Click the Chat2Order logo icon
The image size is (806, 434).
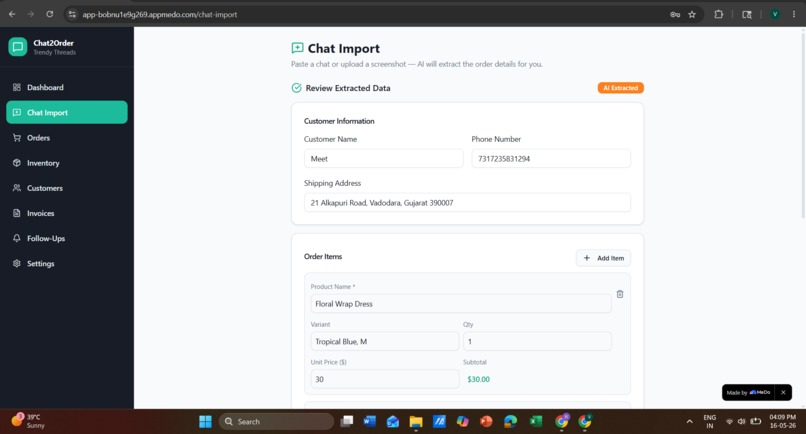17,47
